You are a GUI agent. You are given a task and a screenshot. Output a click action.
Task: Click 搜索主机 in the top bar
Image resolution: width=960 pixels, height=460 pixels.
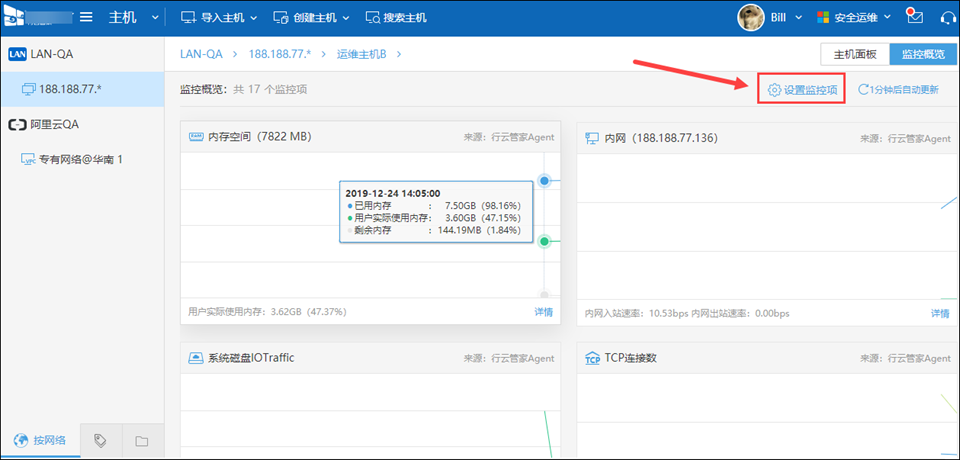coord(396,18)
